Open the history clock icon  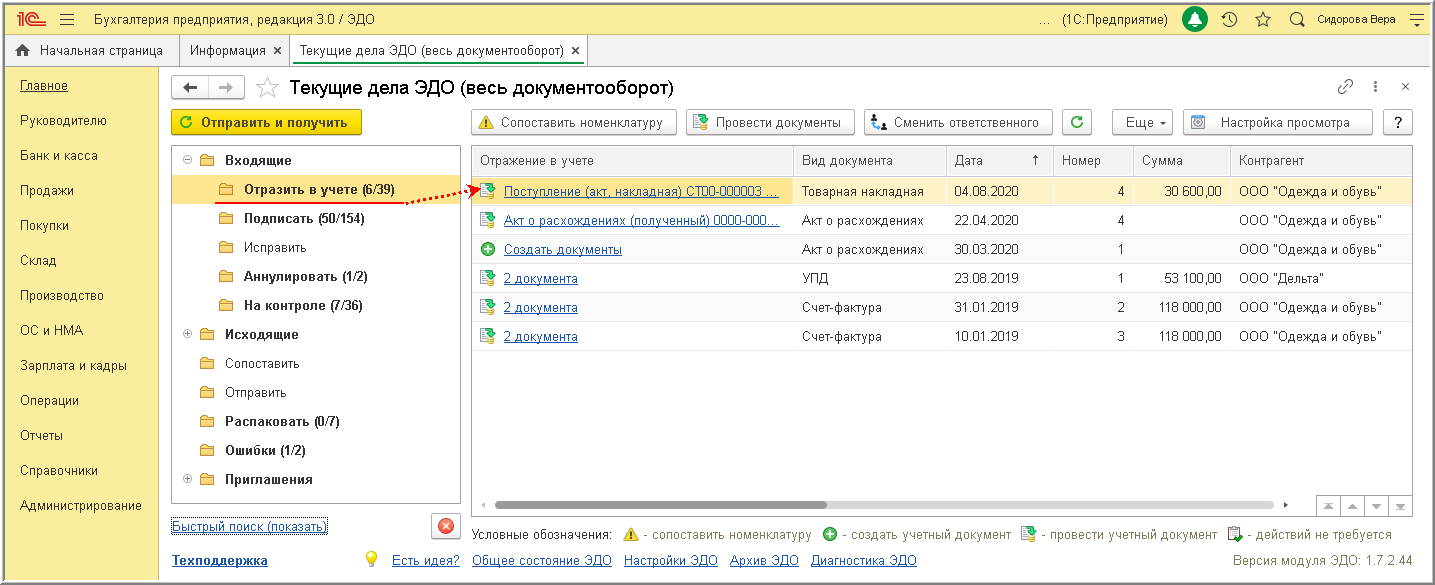click(x=1229, y=19)
